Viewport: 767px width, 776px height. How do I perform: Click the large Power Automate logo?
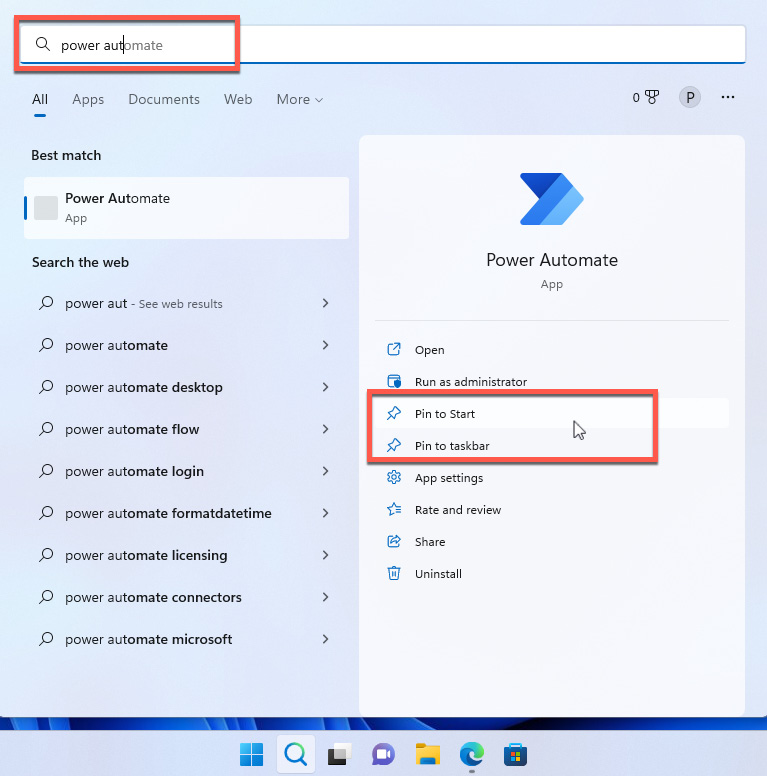[551, 199]
